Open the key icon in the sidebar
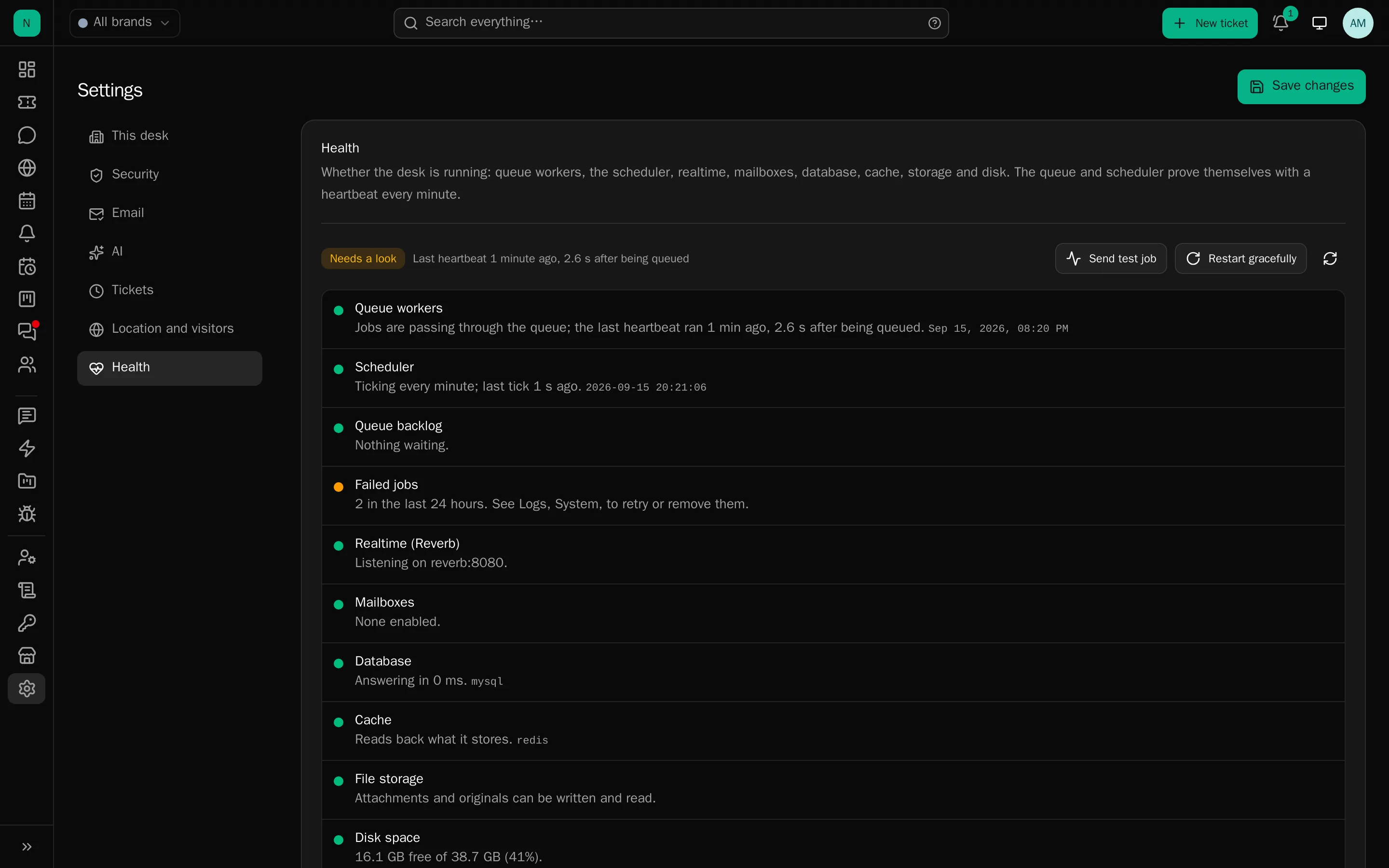This screenshot has width=1389, height=868. (x=27, y=623)
